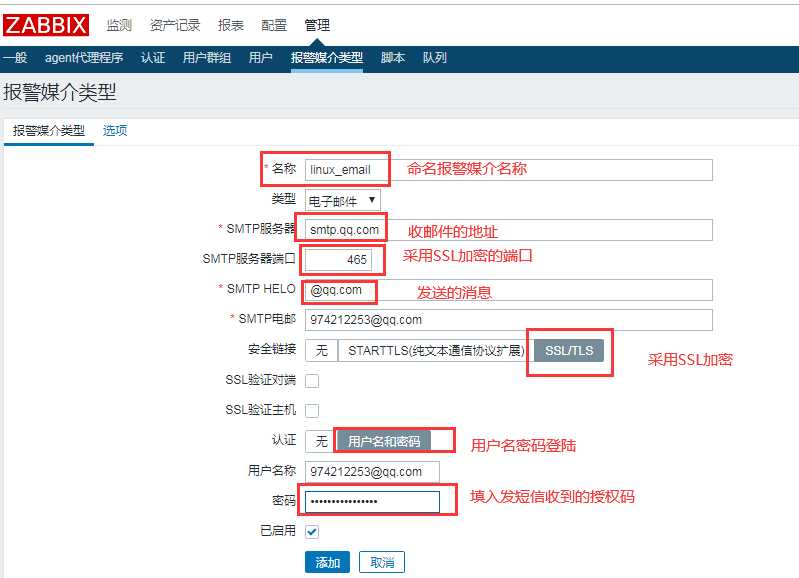This screenshot has width=799, height=578.
Task: Open the 资产记录 top menu
Action: pyautogui.click(x=175, y=25)
